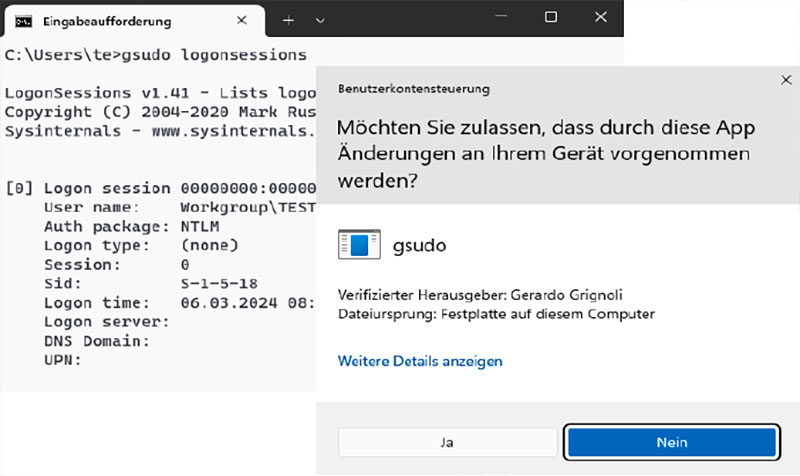Click the 'gsudo logonsessions' command text
This screenshot has width=800, height=476.
pos(214,55)
